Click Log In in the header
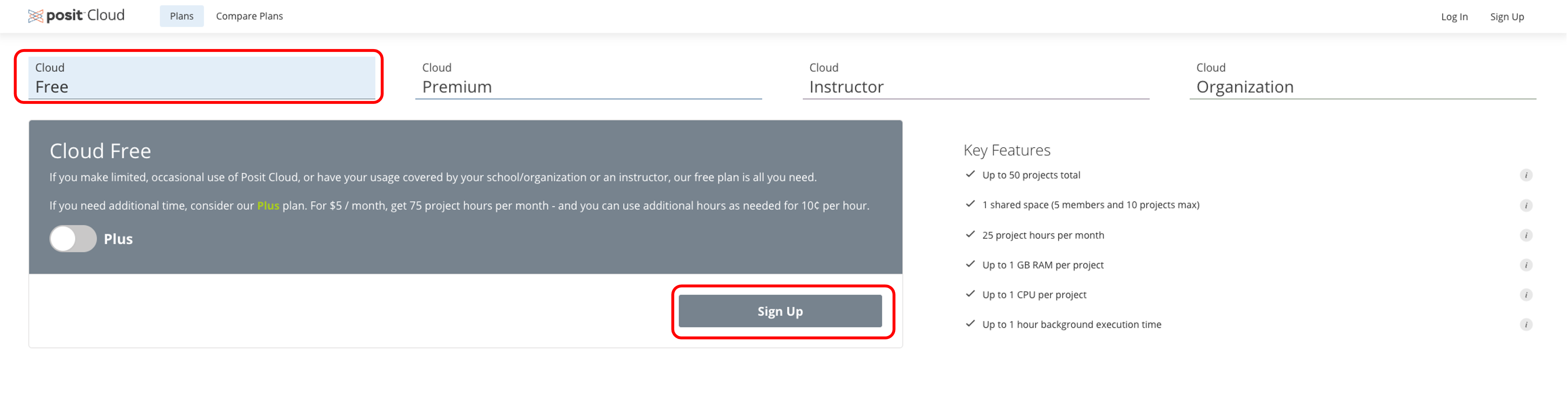This screenshot has height=393, width=1568. pos(1454,17)
